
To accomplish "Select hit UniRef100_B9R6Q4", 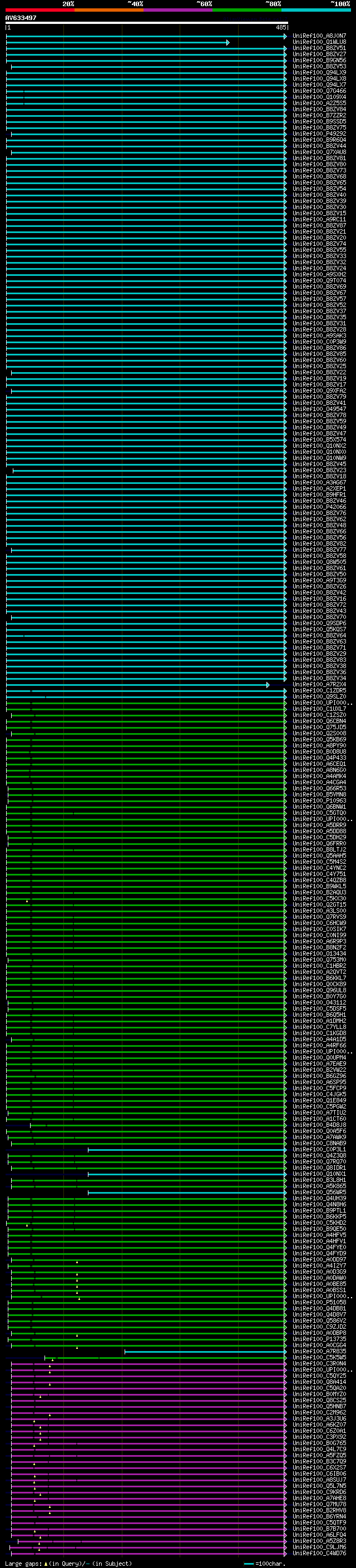I will 319,140.
